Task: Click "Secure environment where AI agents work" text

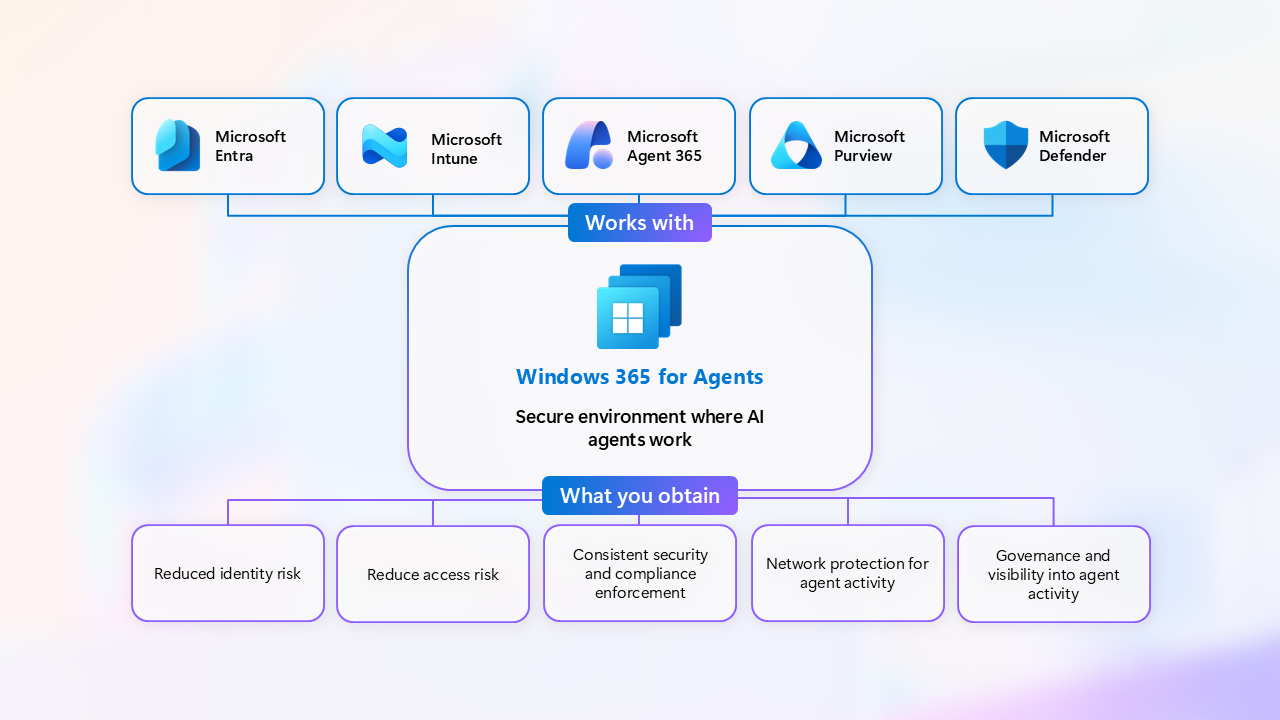Action: coord(640,428)
